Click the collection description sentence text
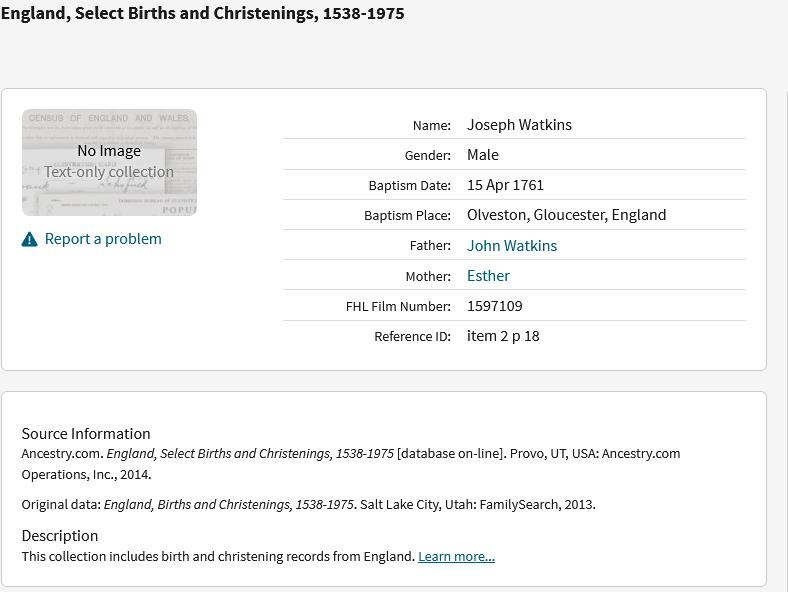The width and height of the screenshot is (788, 592). [218, 557]
